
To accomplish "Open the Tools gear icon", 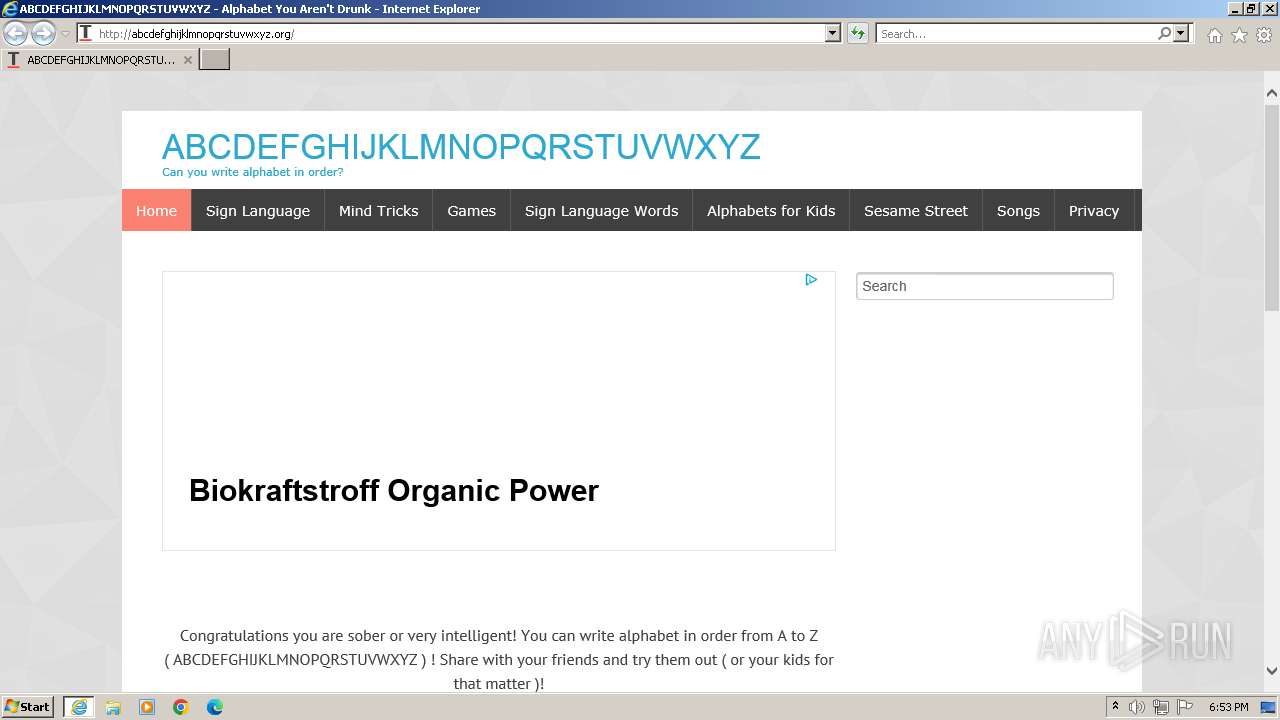I will click(1264, 35).
